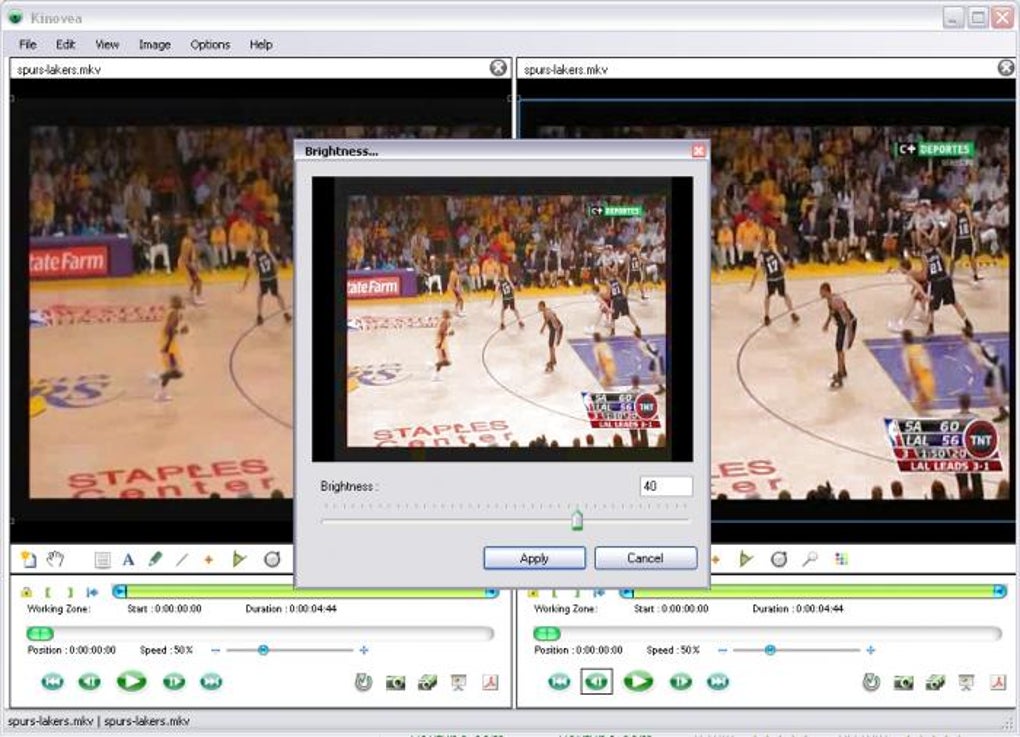Pick the pencil drawing tool in left toolbar
The height and width of the screenshot is (737, 1020).
coord(155,559)
